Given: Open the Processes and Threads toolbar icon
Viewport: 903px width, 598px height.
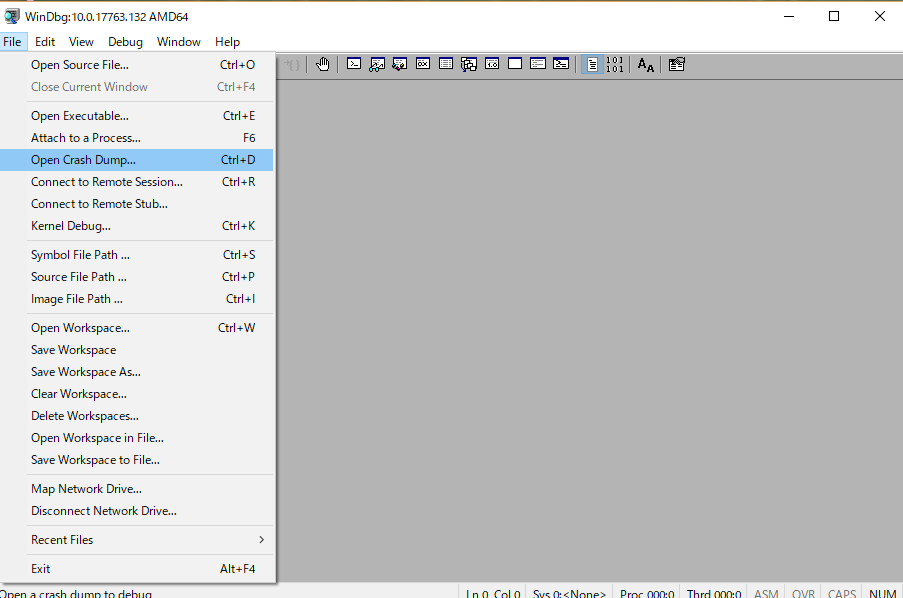Looking at the screenshot, I should point(538,64).
